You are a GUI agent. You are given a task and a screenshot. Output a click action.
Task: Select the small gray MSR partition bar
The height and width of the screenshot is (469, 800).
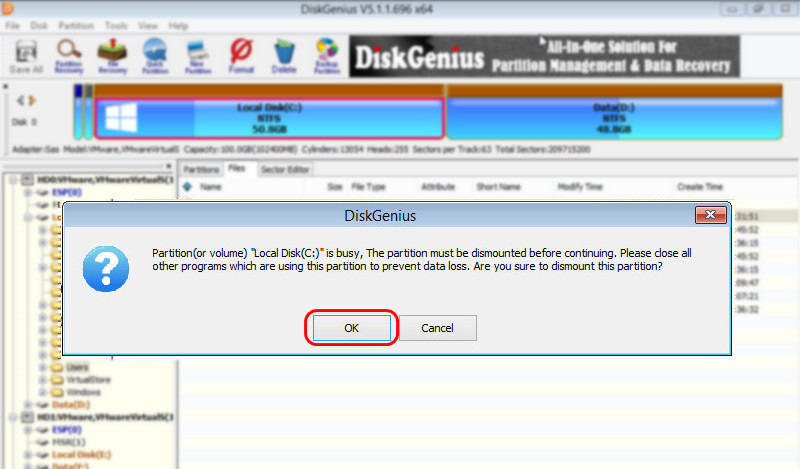[88, 112]
